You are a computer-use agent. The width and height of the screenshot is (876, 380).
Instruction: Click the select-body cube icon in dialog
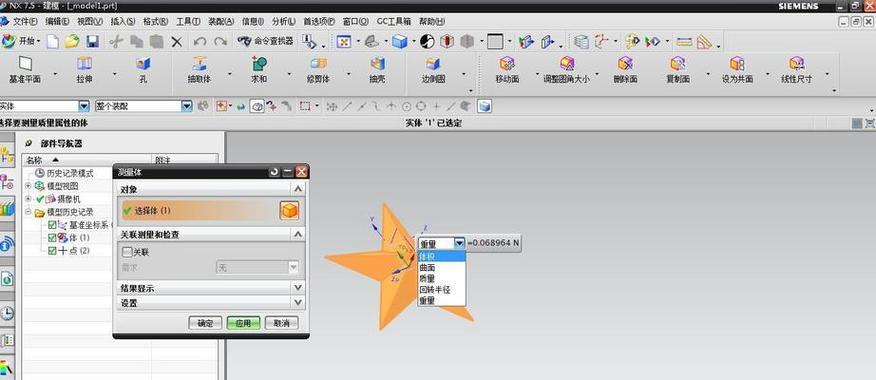pos(289,211)
